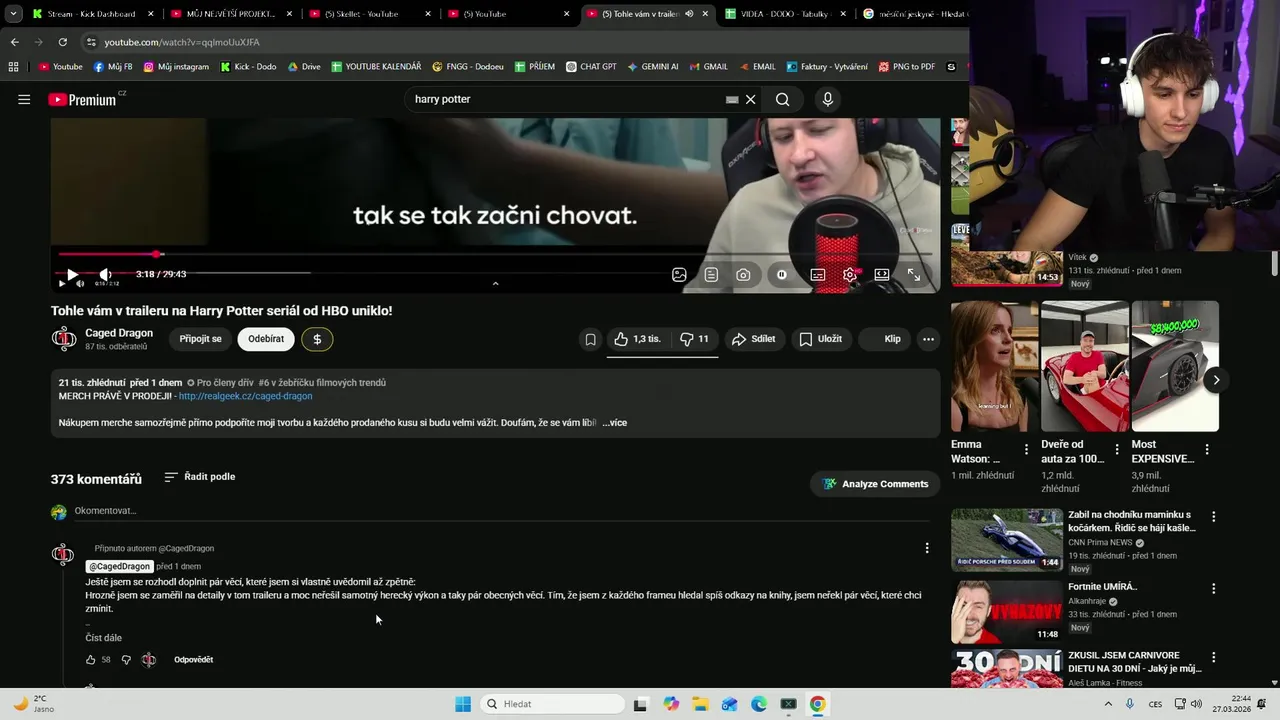Click the Okomentovat comment field

point(500,511)
